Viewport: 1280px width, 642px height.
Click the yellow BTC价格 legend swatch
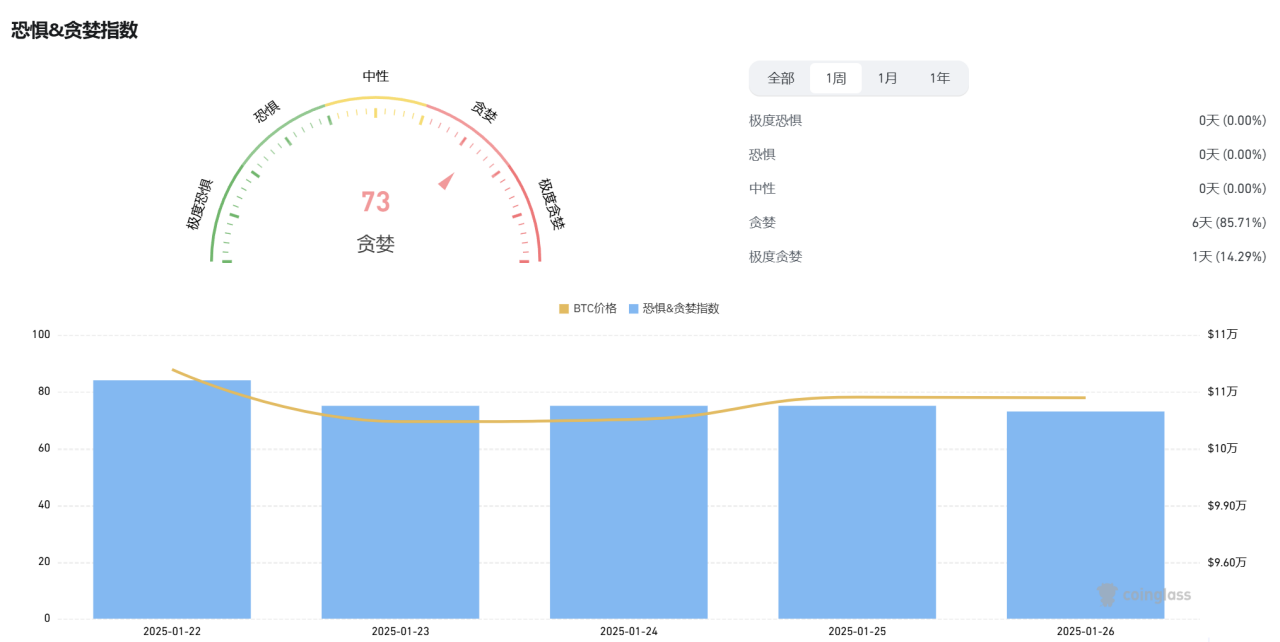(x=564, y=308)
